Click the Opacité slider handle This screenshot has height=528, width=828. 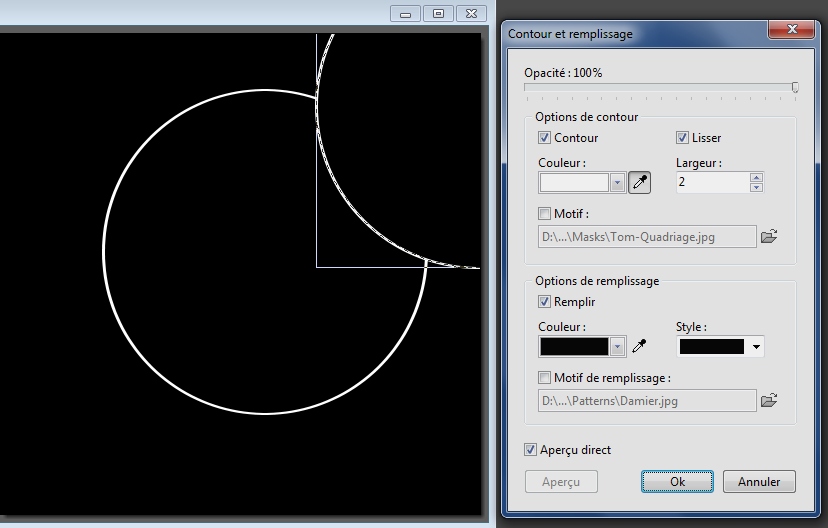click(795, 87)
